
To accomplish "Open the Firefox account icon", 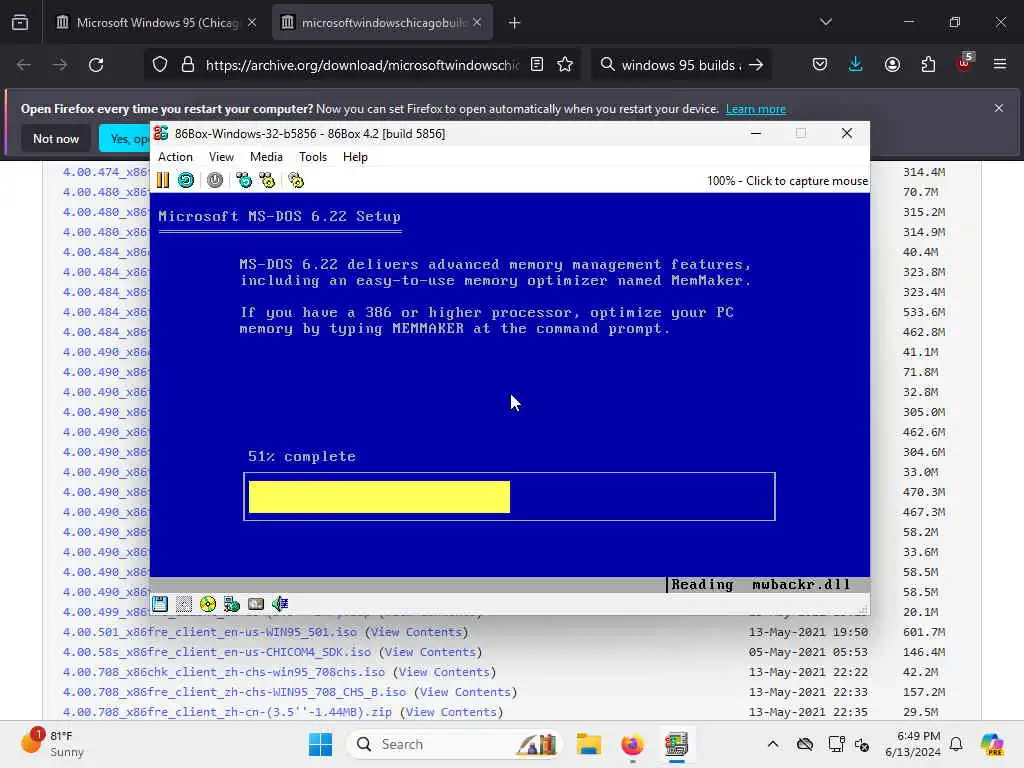I will [892, 65].
